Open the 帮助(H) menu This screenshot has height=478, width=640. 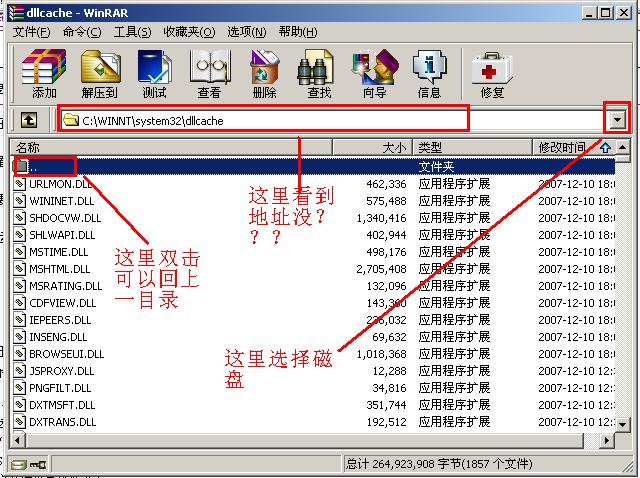pos(298,32)
